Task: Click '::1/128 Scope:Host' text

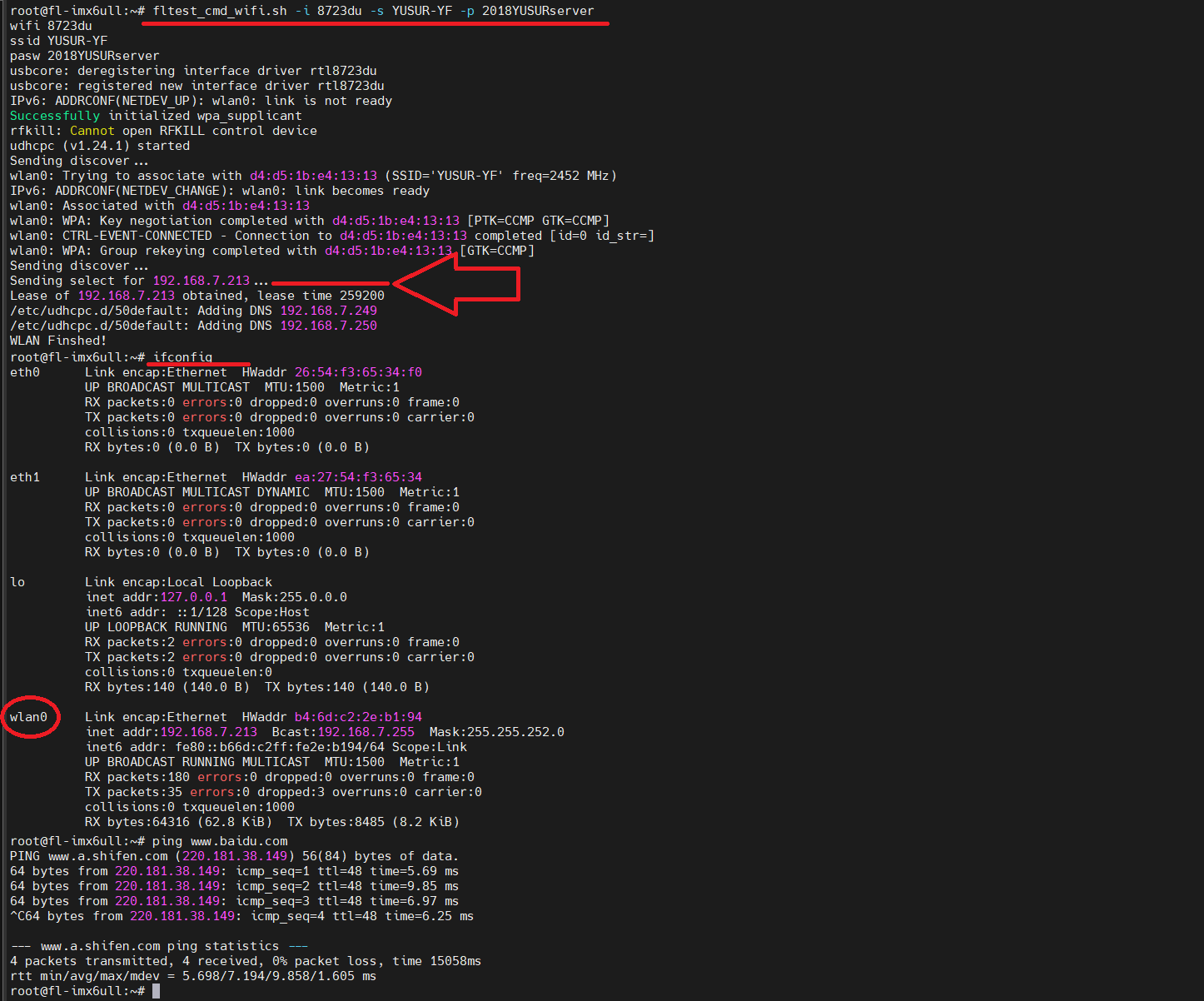Action: click(242, 612)
